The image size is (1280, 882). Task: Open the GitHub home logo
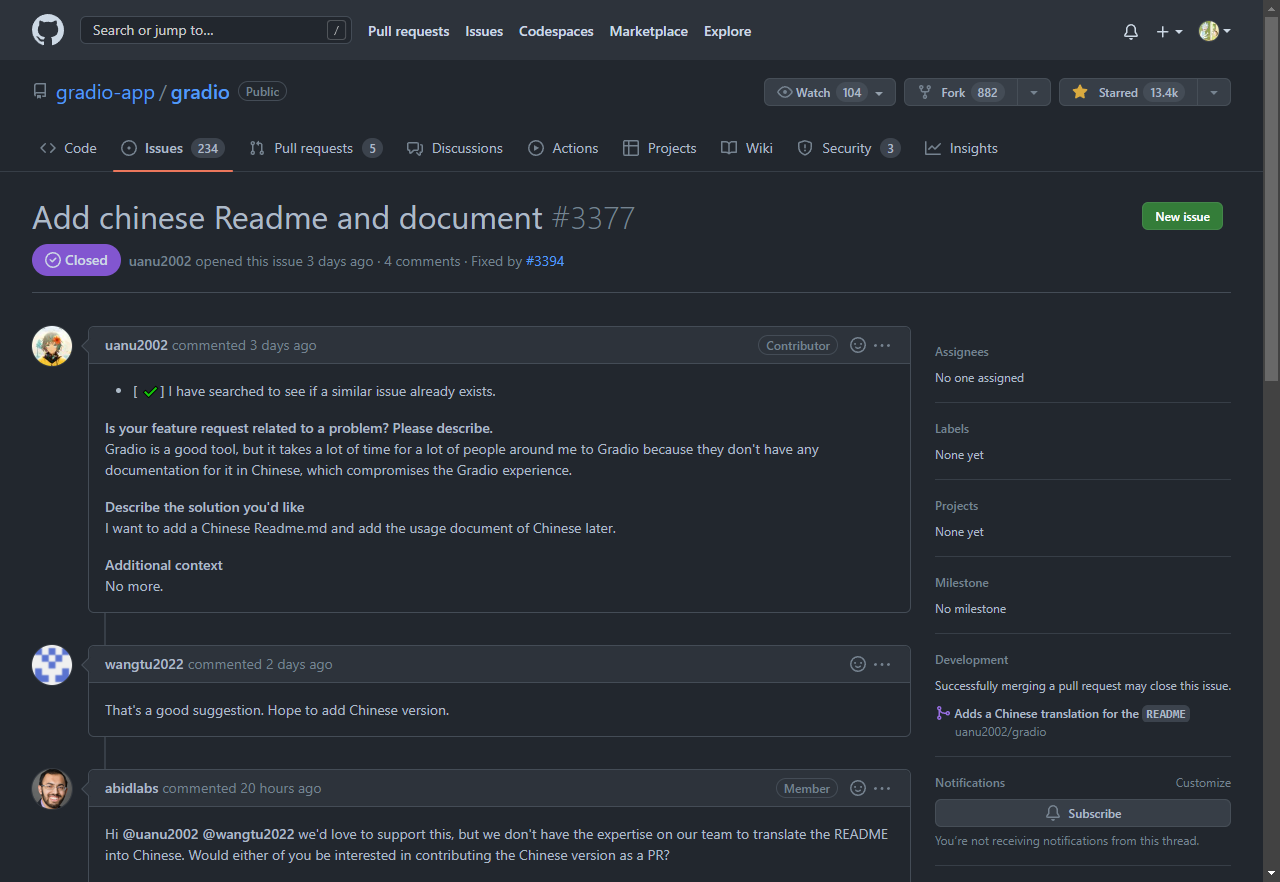(x=48, y=30)
